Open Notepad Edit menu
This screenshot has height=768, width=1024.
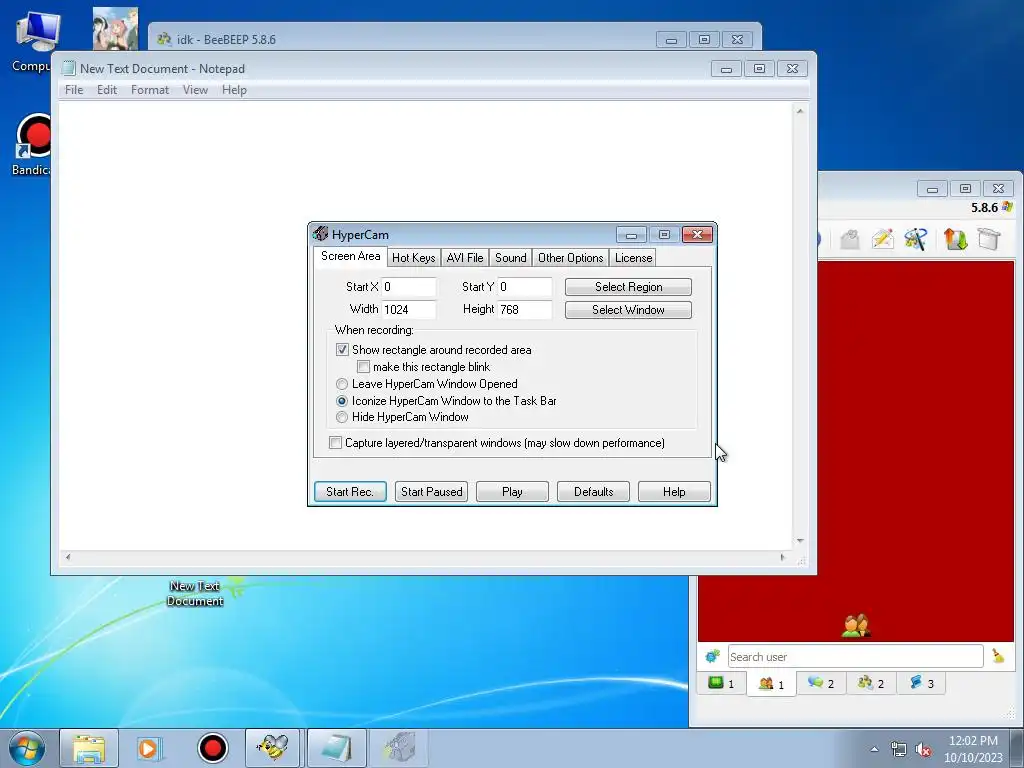click(x=106, y=90)
